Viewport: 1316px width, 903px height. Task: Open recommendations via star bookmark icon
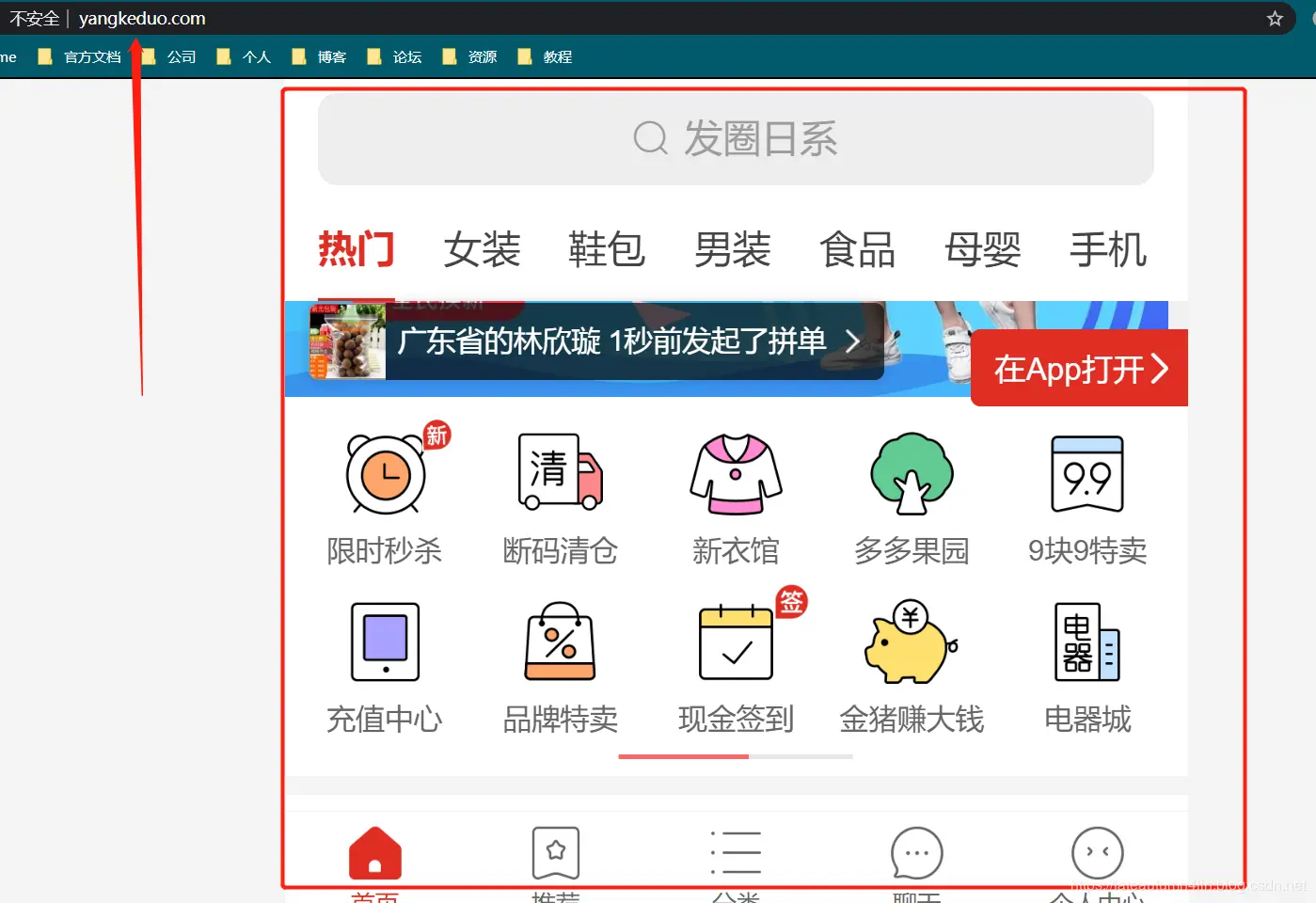[556, 852]
